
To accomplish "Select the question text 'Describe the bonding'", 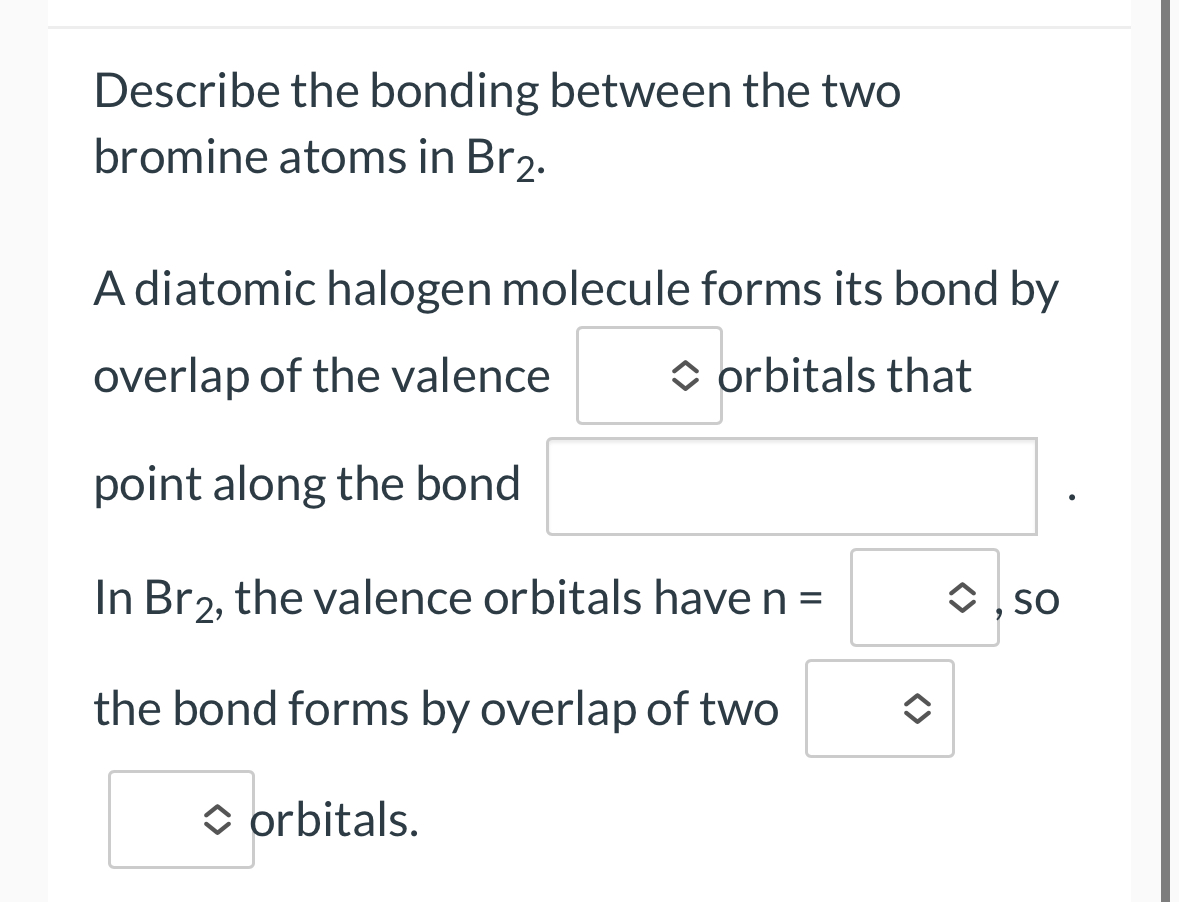I will (x=300, y=91).
